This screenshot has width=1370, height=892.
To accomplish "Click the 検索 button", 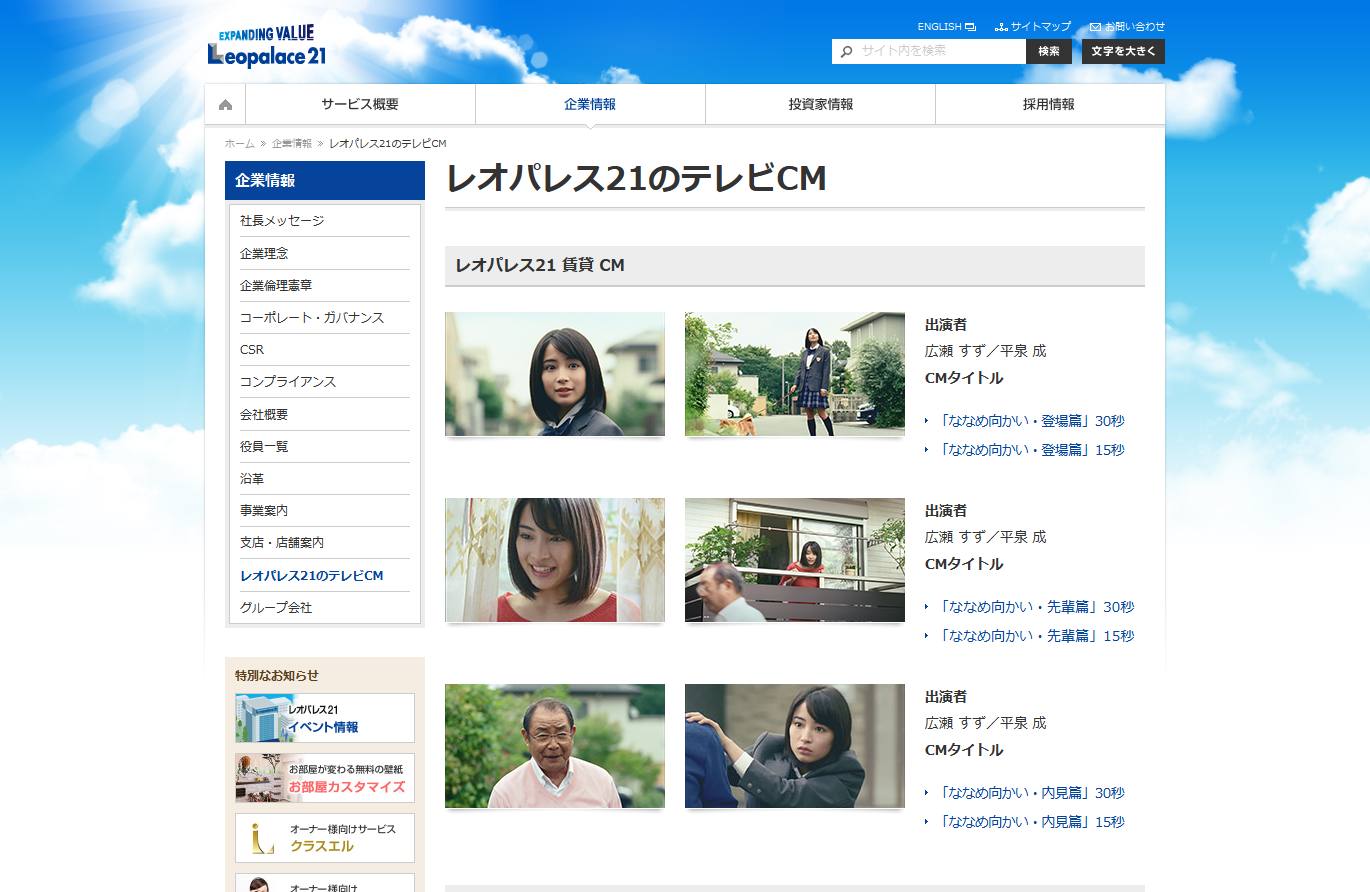I will point(1049,51).
